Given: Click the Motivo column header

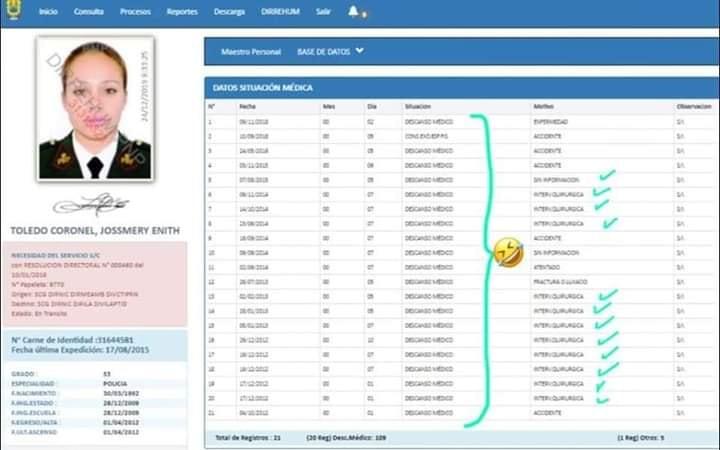Looking at the screenshot, I should (x=543, y=107).
